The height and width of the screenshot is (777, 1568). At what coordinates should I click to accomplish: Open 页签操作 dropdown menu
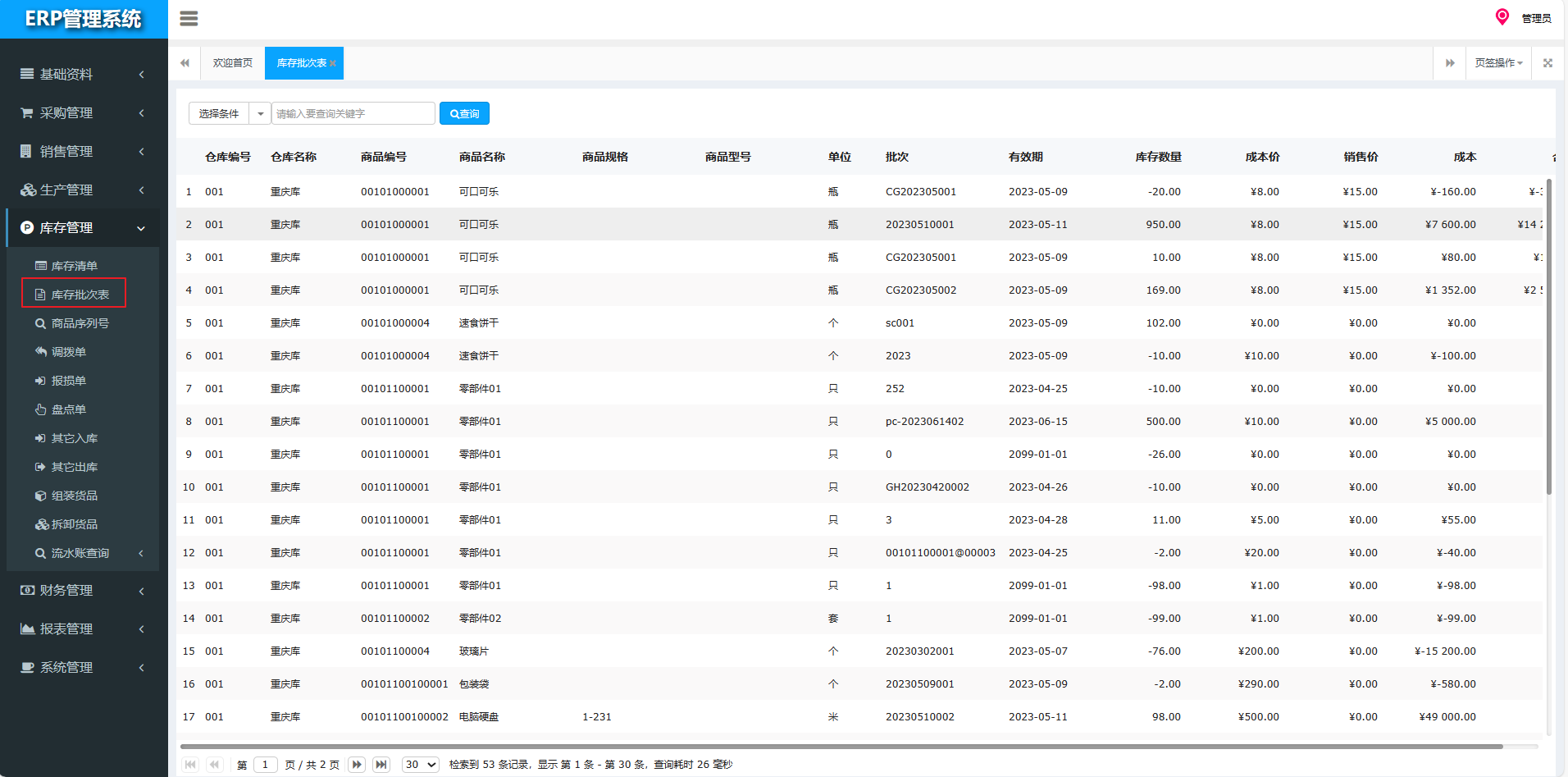pos(1498,63)
